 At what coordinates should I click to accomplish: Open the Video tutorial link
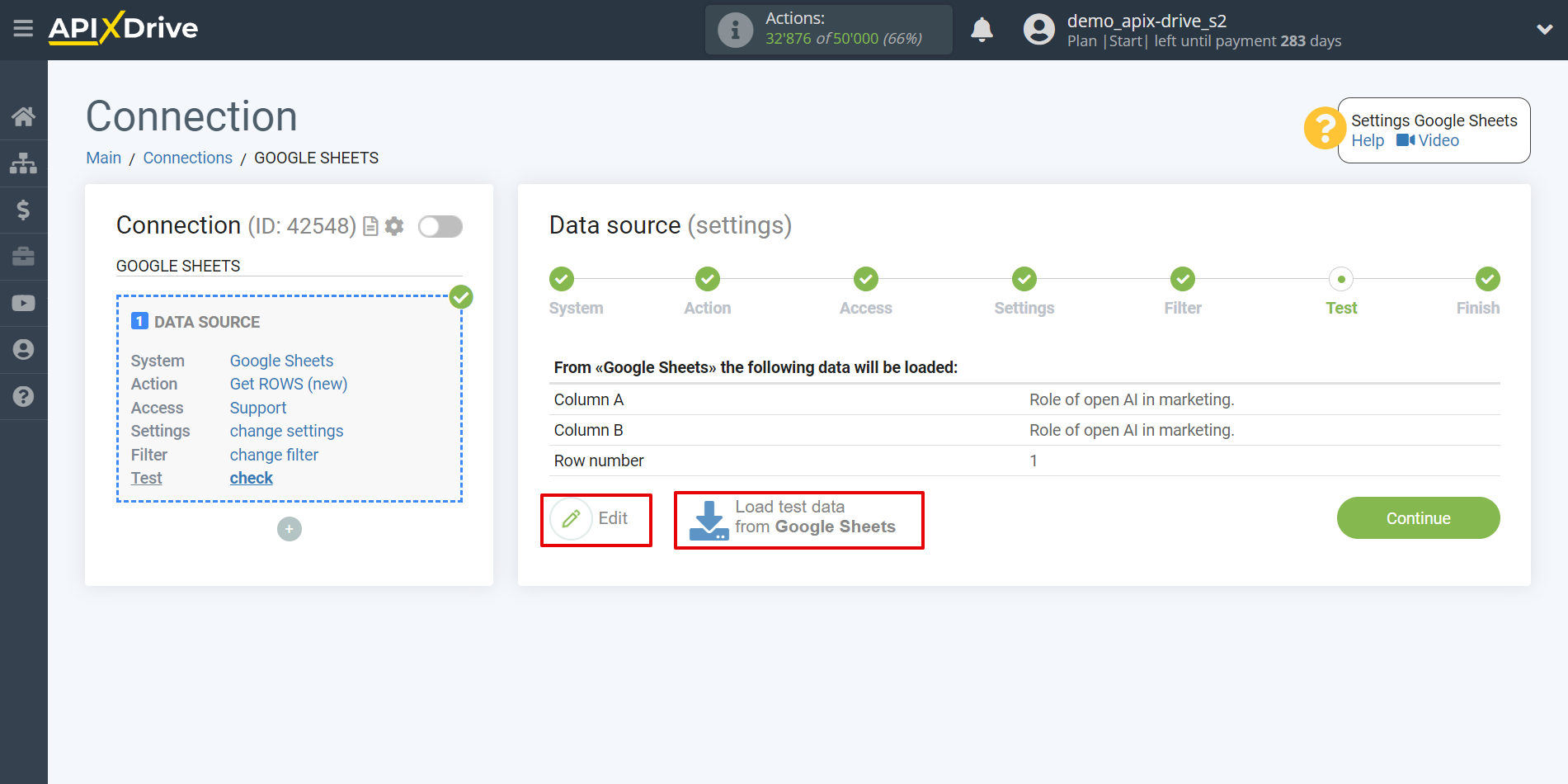1428,141
